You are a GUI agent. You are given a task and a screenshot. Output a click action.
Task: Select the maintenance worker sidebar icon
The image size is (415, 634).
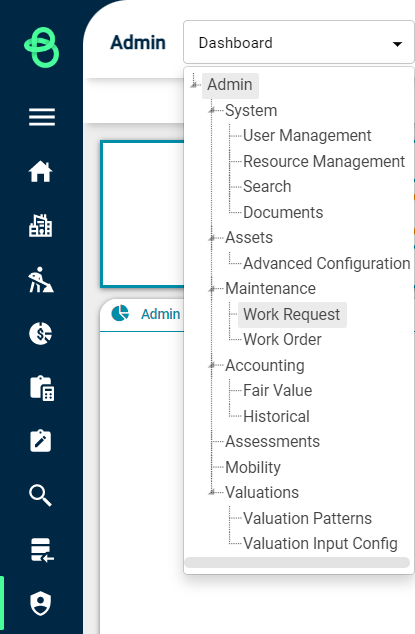pos(40,279)
